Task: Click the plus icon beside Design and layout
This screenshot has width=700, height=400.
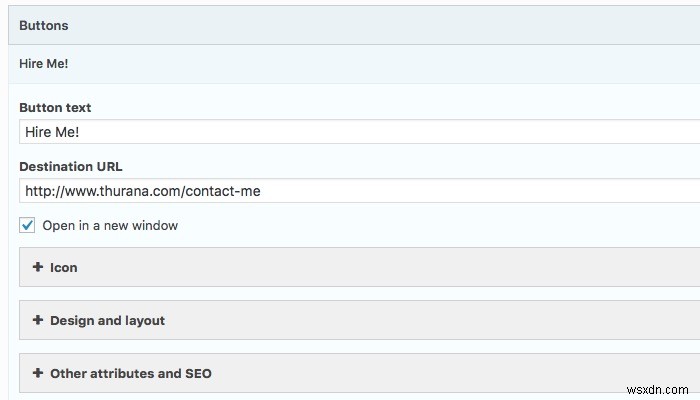Action: point(38,320)
